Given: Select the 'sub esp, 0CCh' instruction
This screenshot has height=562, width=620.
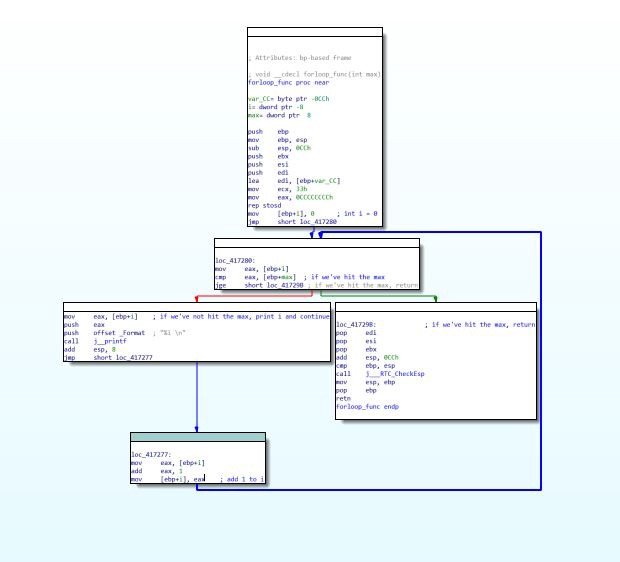Looking at the screenshot, I should (279, 148).
